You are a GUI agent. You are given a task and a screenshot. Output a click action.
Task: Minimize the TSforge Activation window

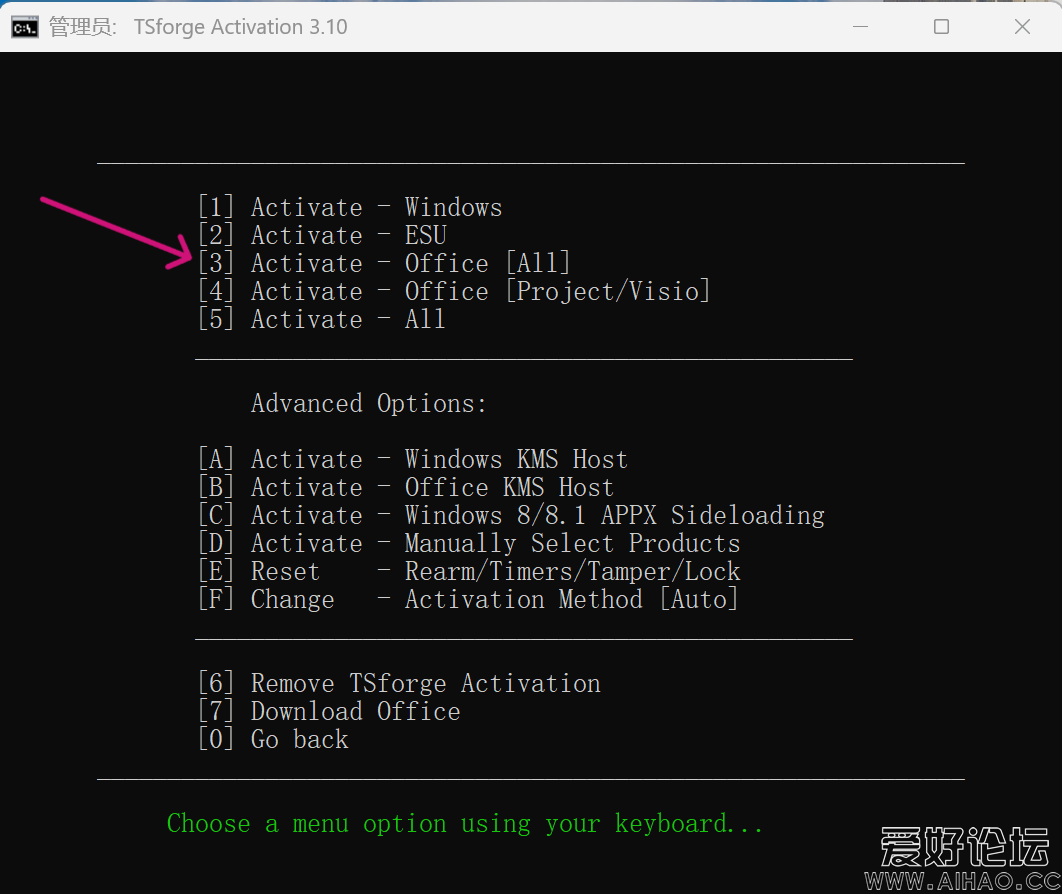(x=860, y=26)
